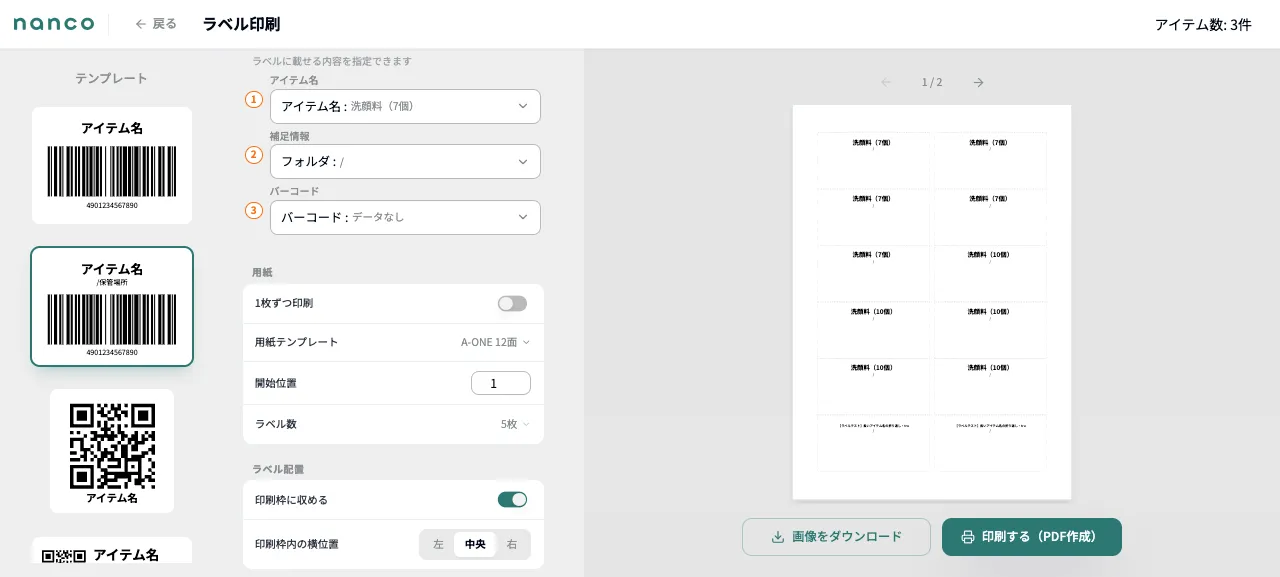Click 印刷する（PDF作成）button

pyautogui.click(x=1032, y=537)
